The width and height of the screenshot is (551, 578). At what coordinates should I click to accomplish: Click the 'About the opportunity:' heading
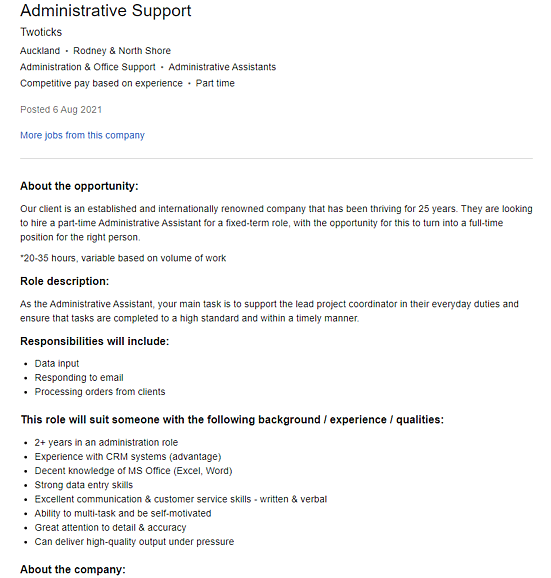[79, 186]
